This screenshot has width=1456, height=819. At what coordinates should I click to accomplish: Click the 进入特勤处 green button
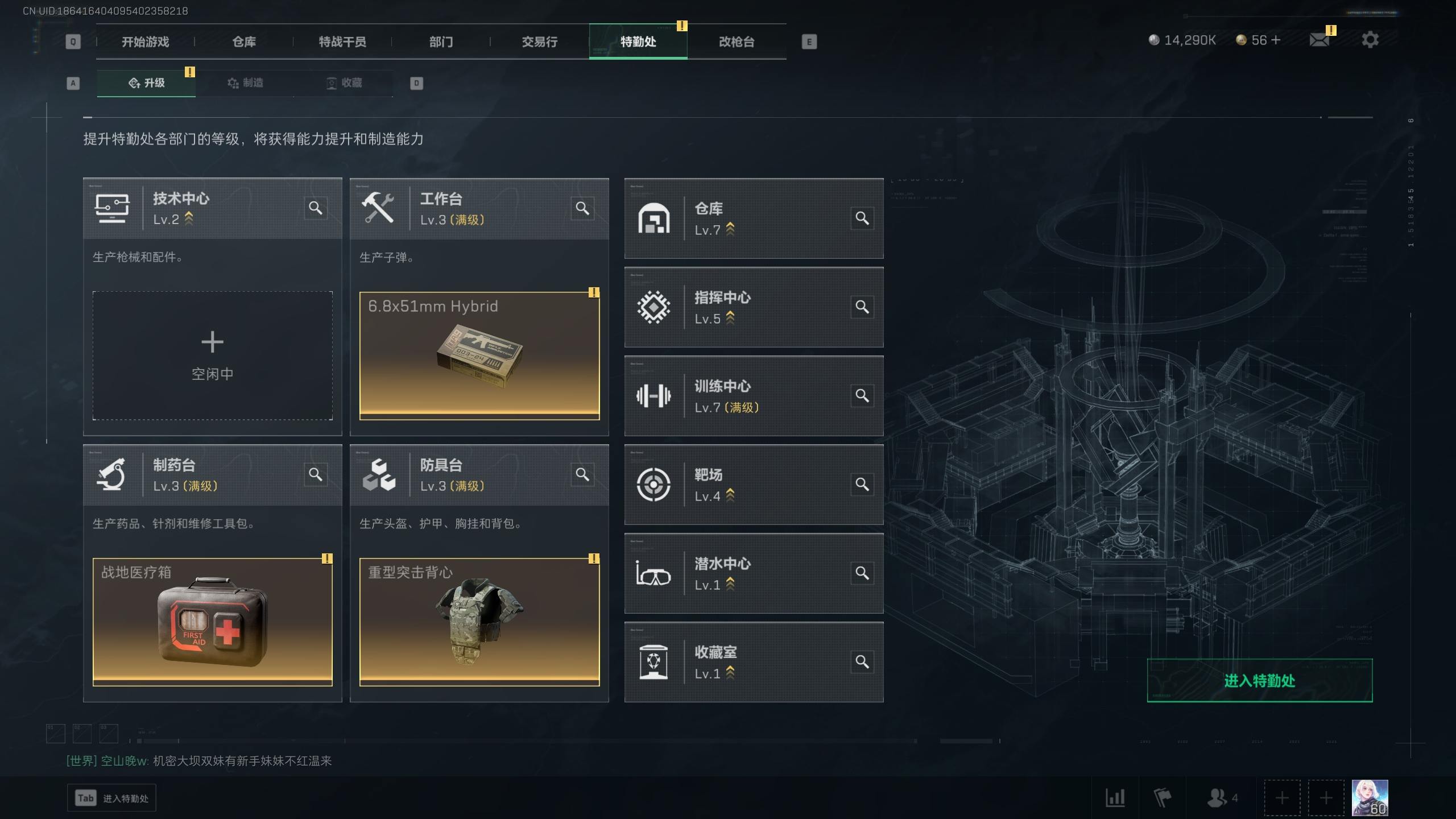click(1259, 680)
